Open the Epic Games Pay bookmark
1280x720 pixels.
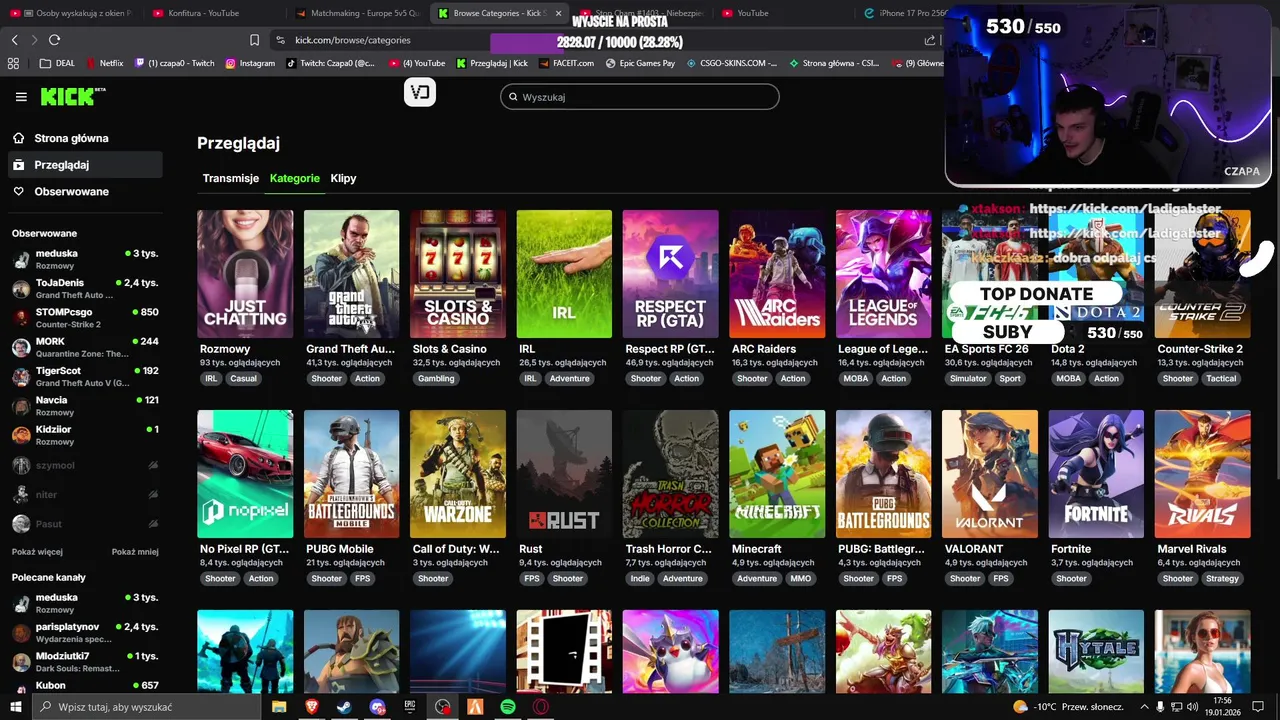(x=639, y=63)
